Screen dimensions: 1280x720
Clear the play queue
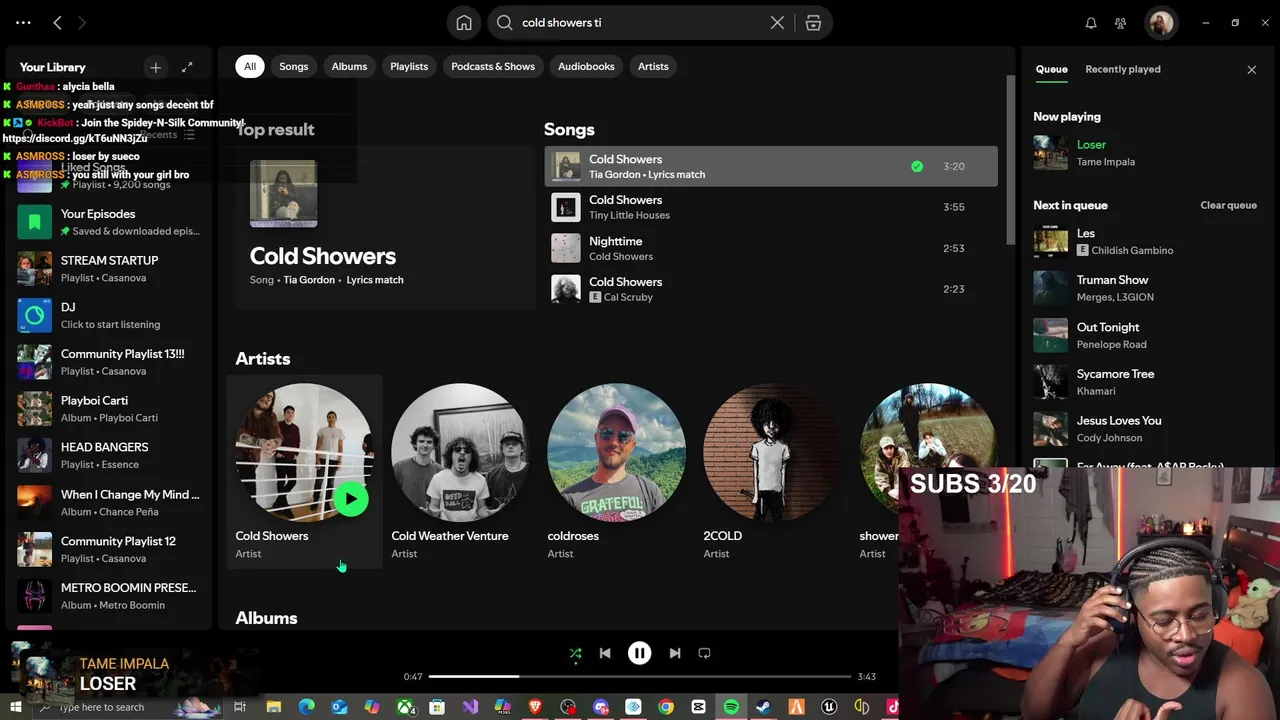[x=1228, y=205]
